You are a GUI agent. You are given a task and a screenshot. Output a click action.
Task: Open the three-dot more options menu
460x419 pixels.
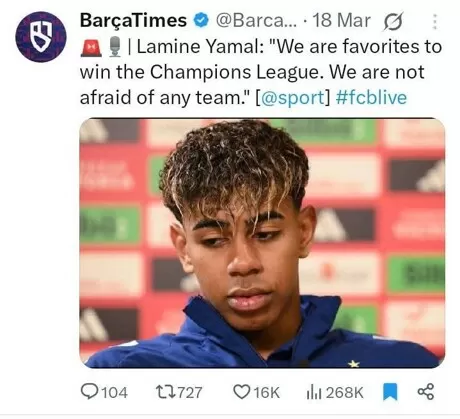[434, 22]
